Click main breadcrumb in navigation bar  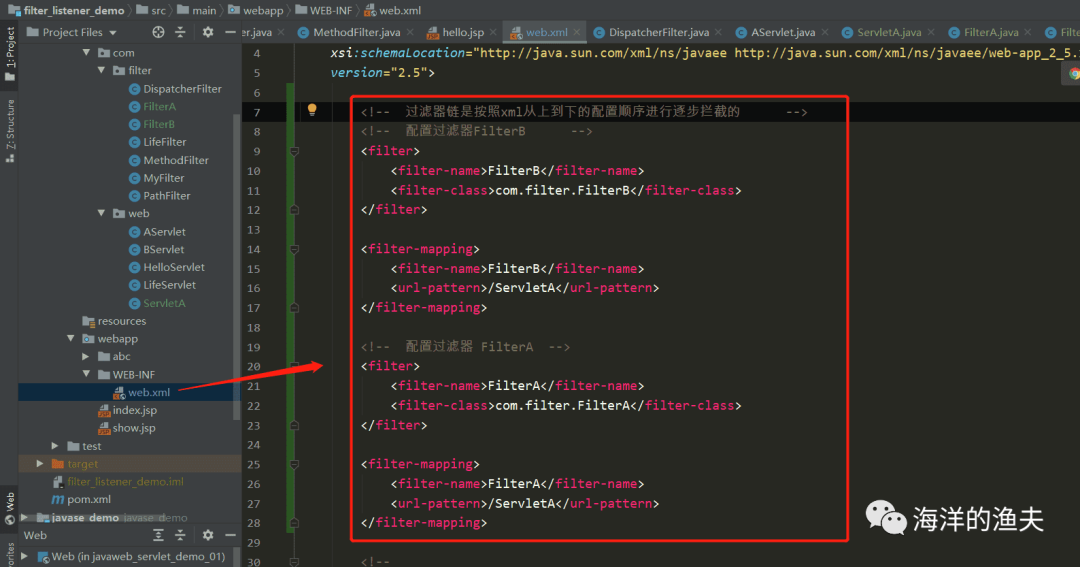pyautogui.click(x=197, y=10)
